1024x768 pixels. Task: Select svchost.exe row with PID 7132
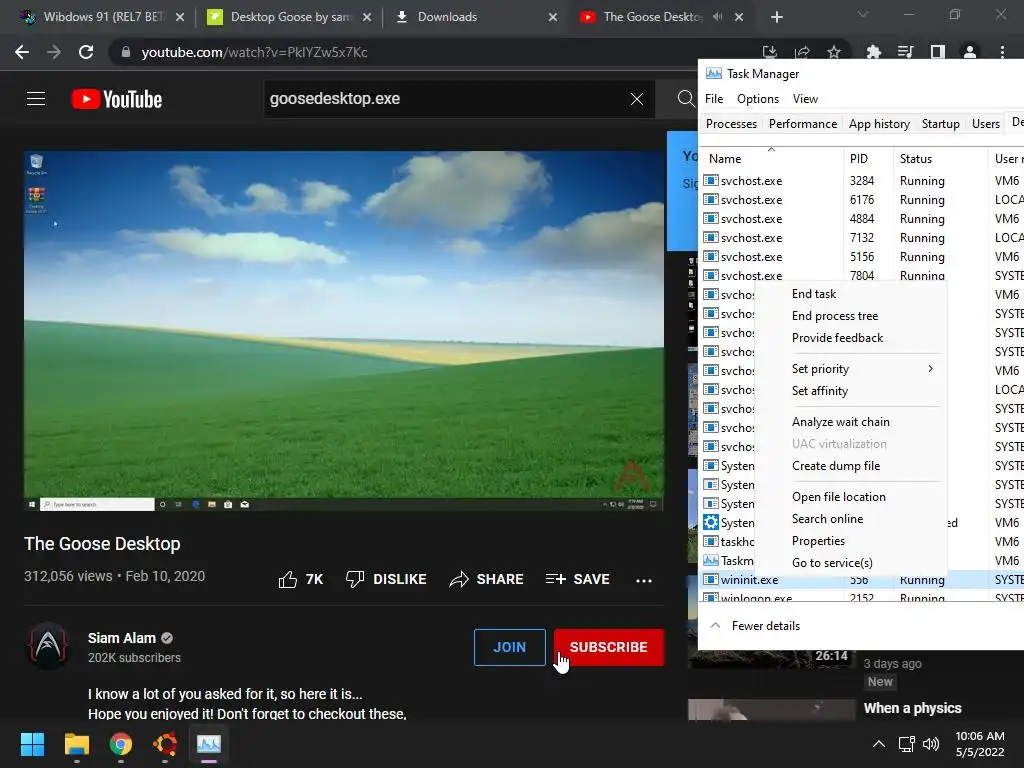862,238
